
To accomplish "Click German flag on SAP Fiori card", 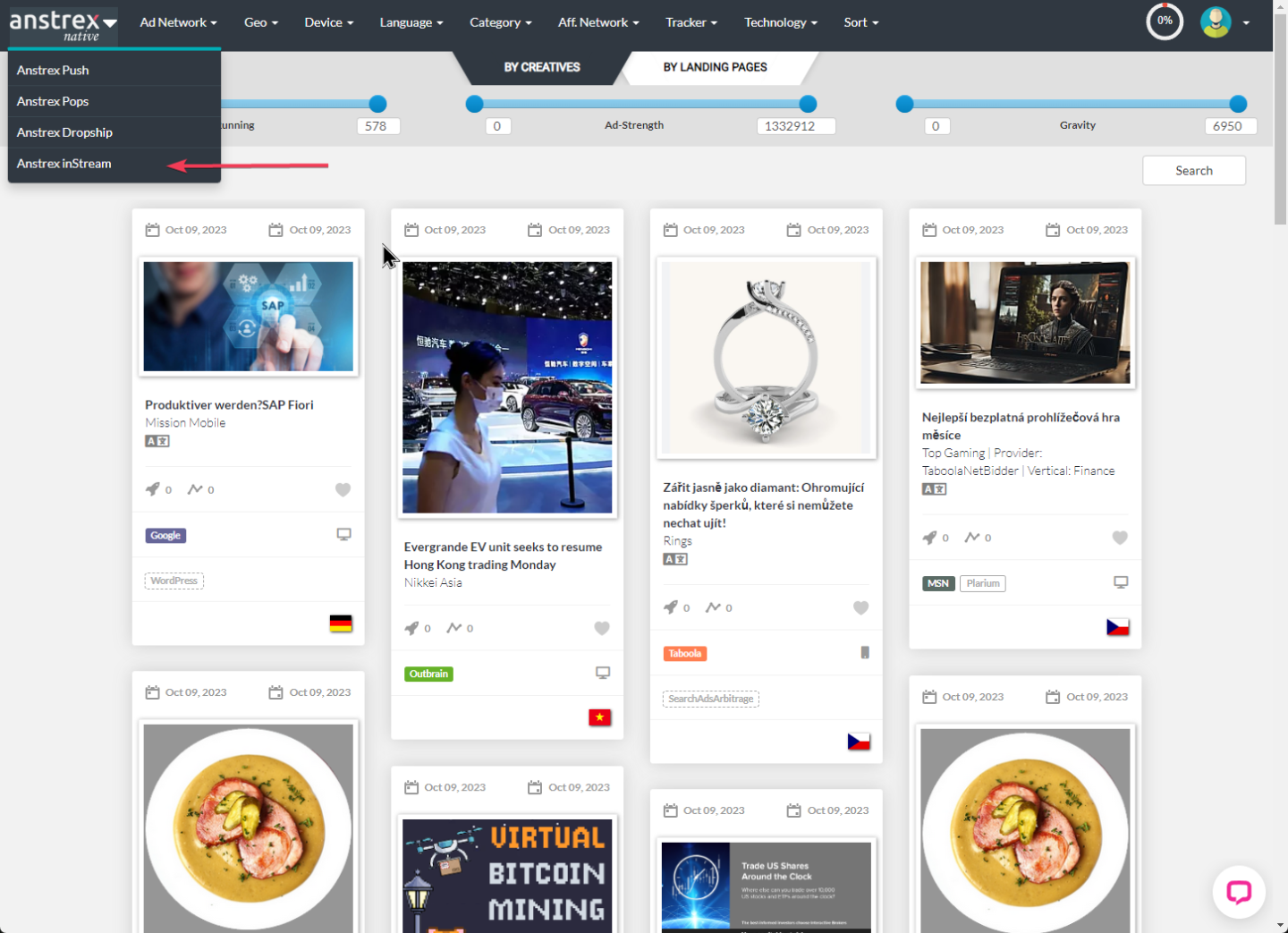I will pyautogui.click(x=341, y=623).
